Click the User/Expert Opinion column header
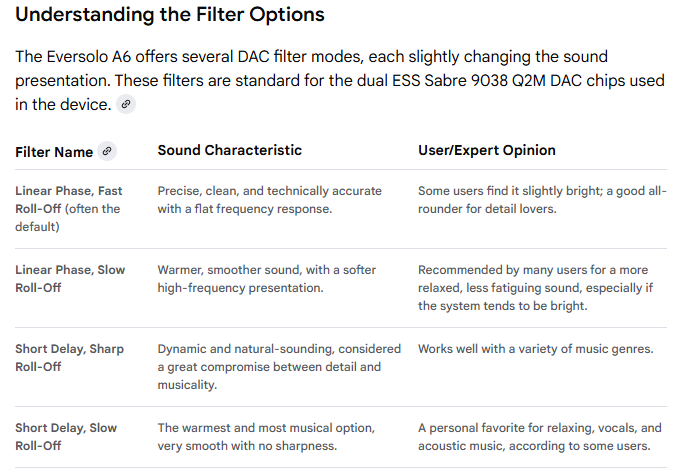The image size is (691, 474). (x=487, y=151)
